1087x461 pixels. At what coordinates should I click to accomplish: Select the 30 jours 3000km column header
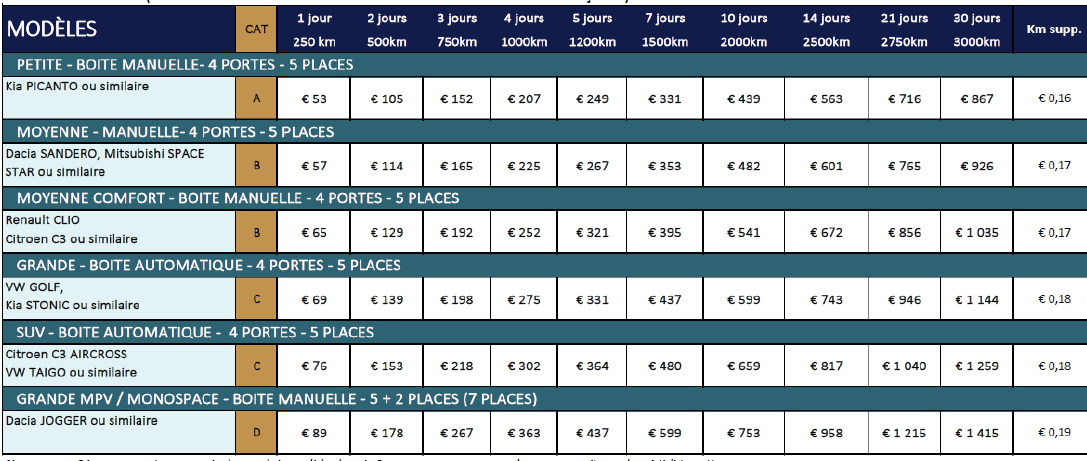tap(977, 30)
